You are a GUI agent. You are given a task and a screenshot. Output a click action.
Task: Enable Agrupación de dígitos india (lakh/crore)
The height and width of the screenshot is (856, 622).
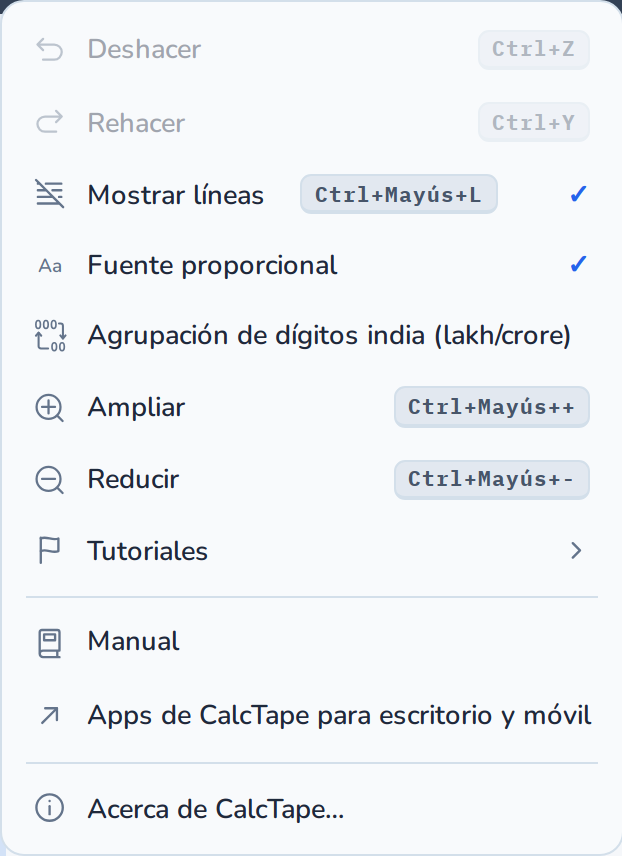[x=311, y=335]
